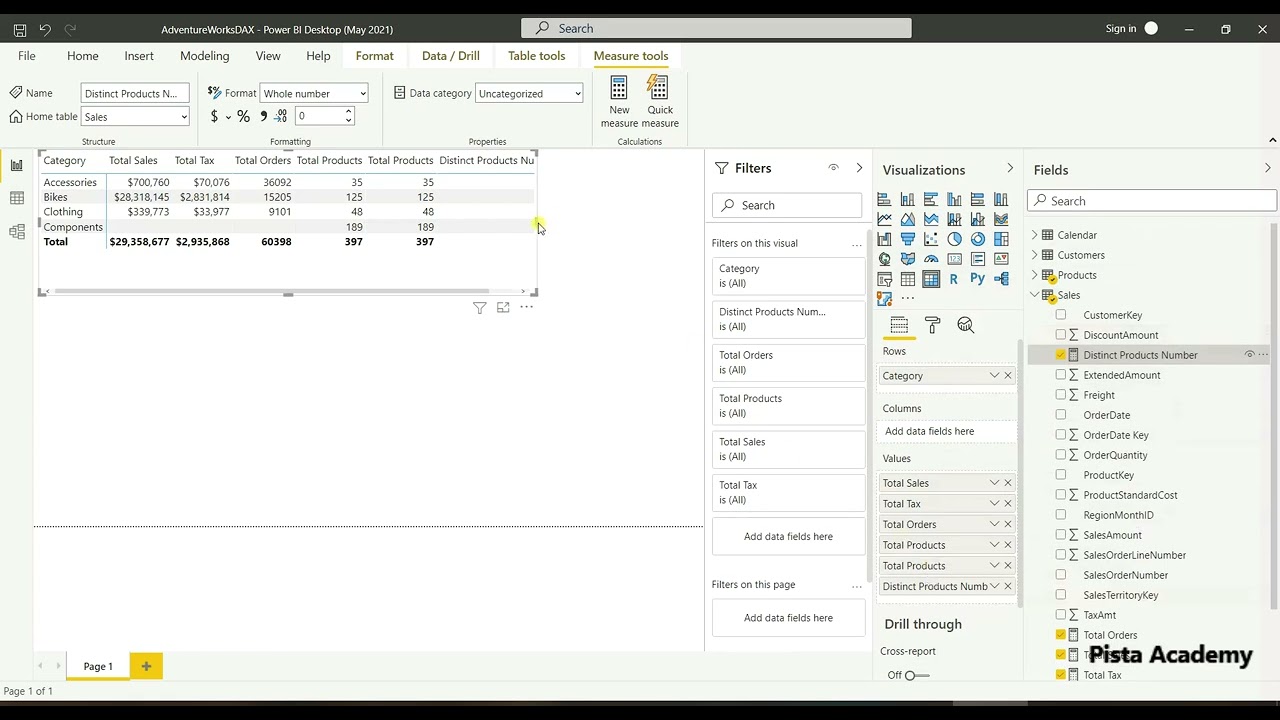Expand the Customers table
Viewport: 1280px width, 720px height.
tap(1035, 255)
